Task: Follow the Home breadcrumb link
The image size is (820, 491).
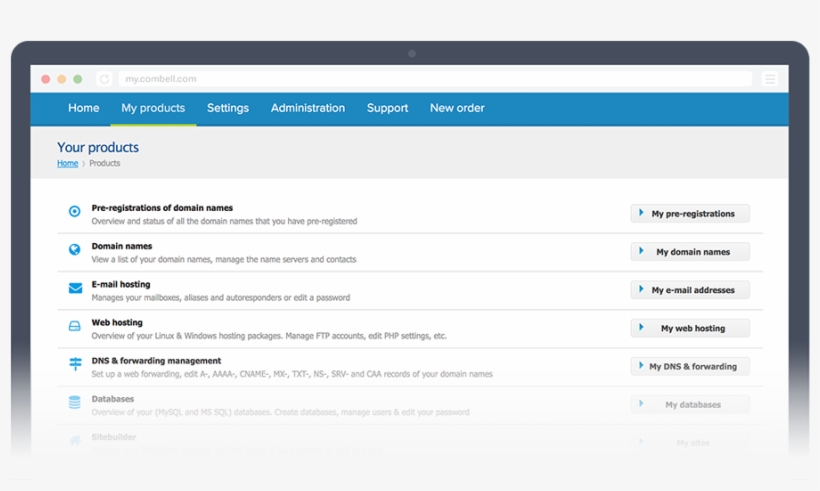Action: 67,163
